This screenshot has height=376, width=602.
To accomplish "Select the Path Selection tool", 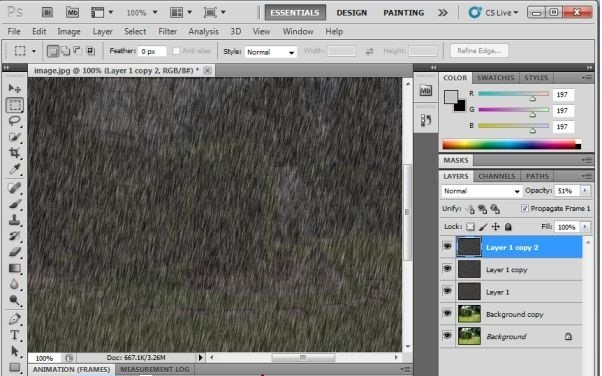I will coord(15,351).
